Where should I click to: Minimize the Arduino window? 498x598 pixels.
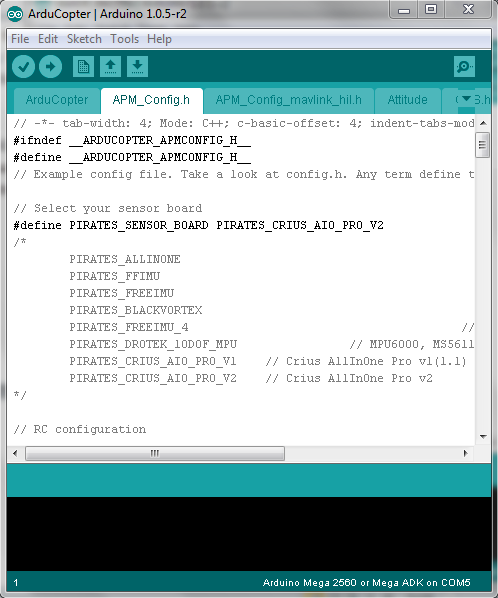[x=404, y=10]
